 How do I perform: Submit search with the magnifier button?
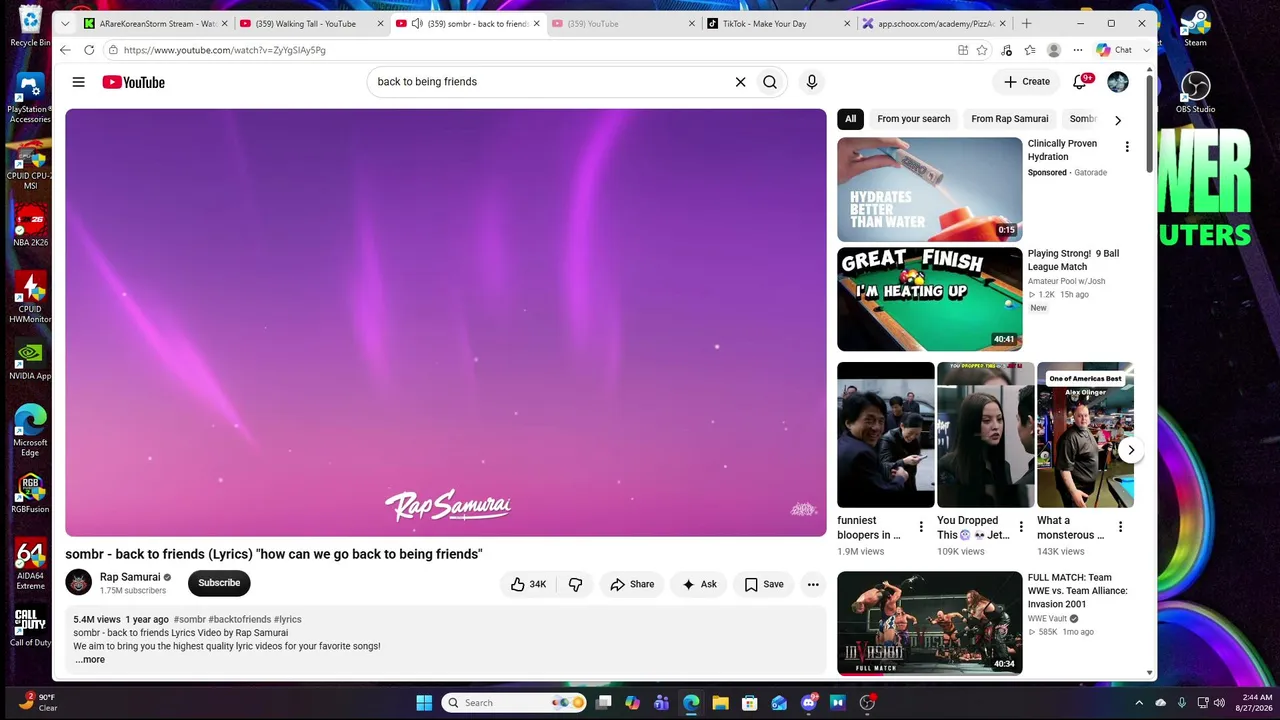tap(770, 82)
